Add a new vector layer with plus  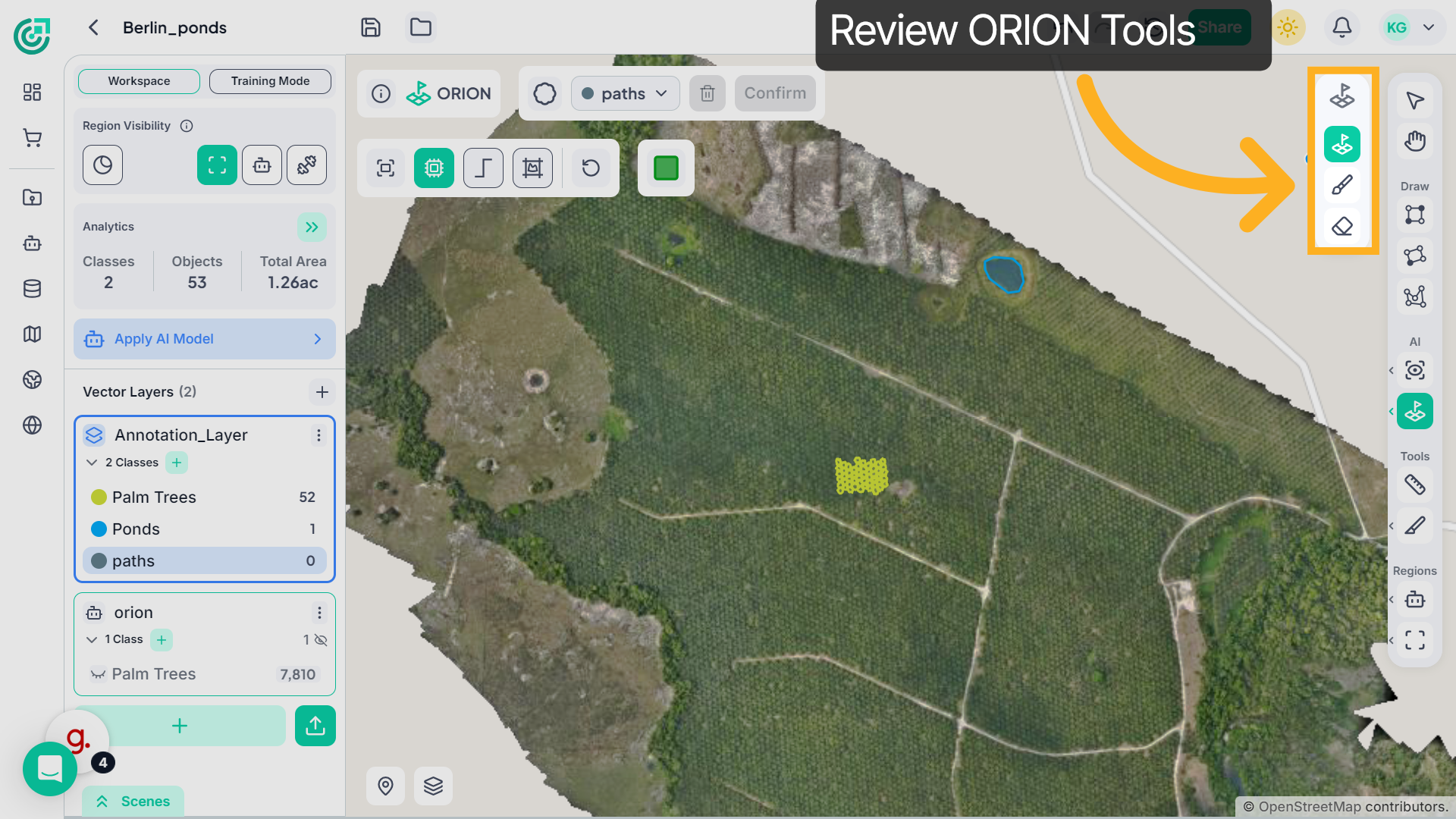322,392
